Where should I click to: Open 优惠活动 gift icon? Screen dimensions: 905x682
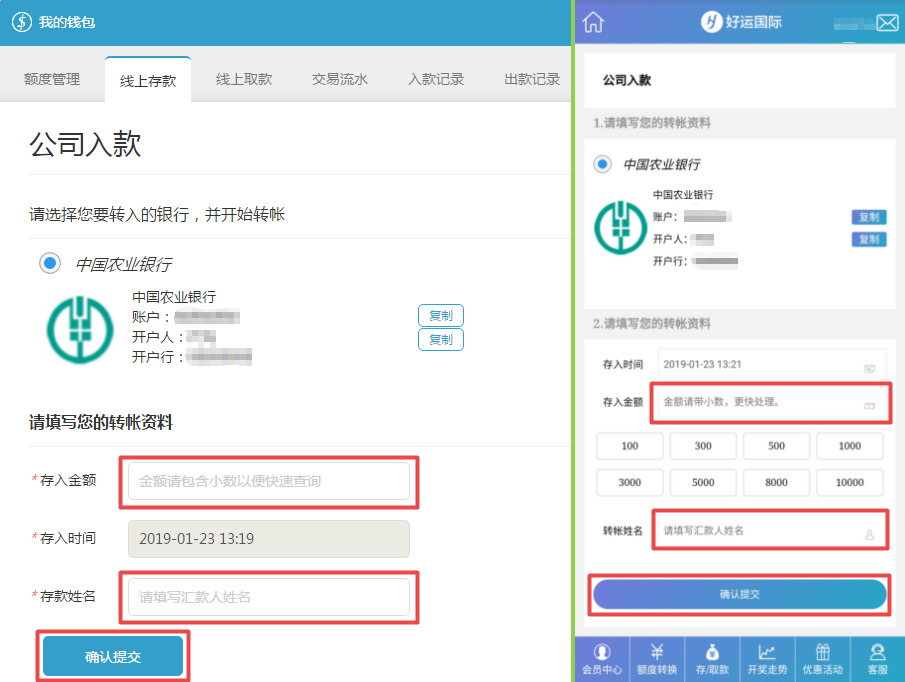(822, 659)
